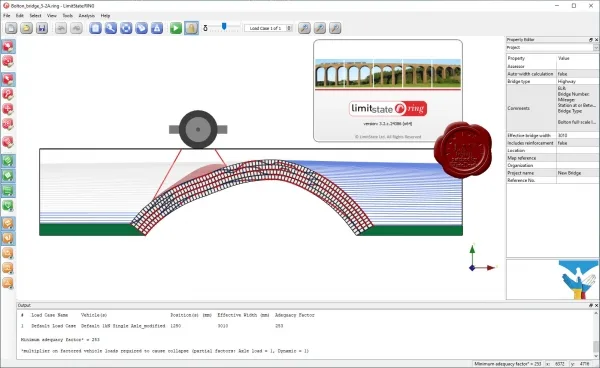Click the 'Adequacy Factor' output column heading
This screenshot has height=368, width=600.
[295, 315]
